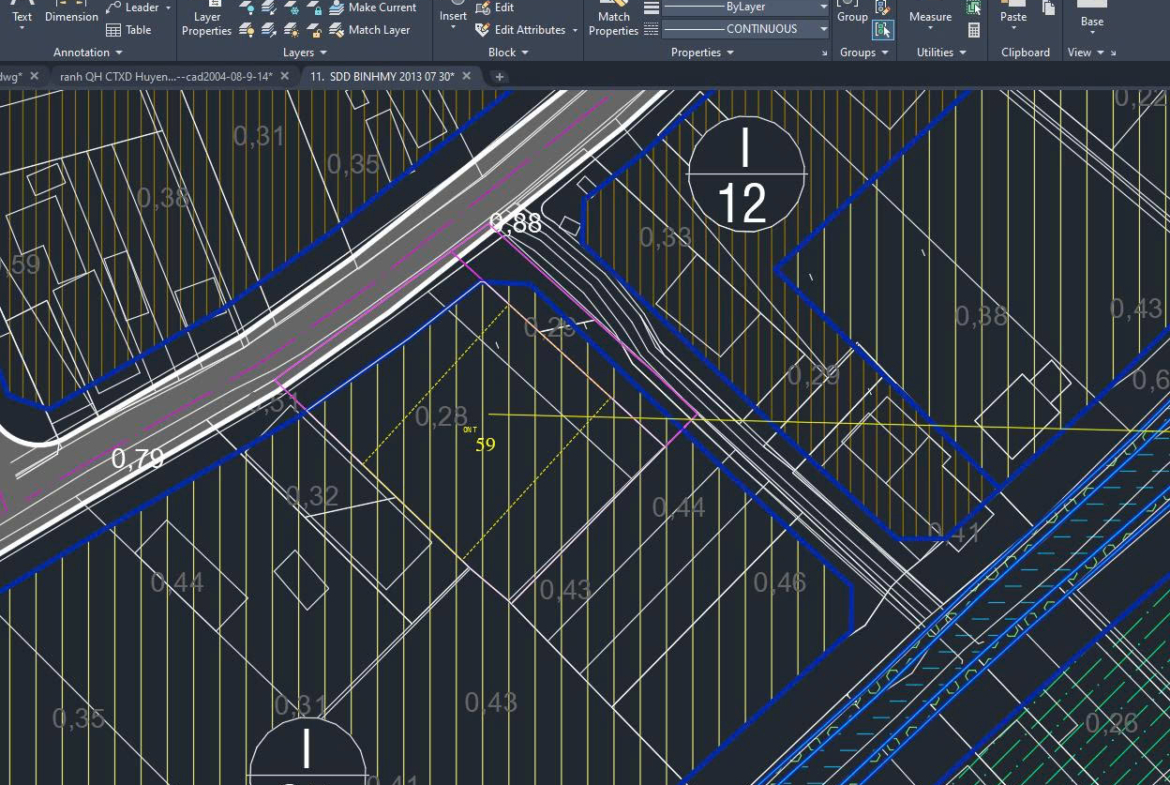Close the ranh QH CTXD Huyen tab
Viewport: 1170px width, 785px height.
click(285, 77)
